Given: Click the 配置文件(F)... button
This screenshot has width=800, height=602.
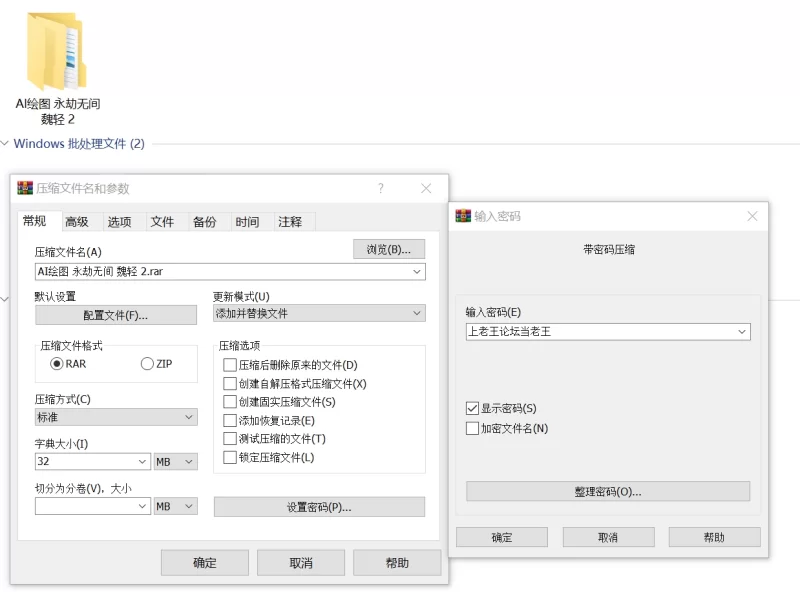Looking at the screenshot, I should pos(116,315).
